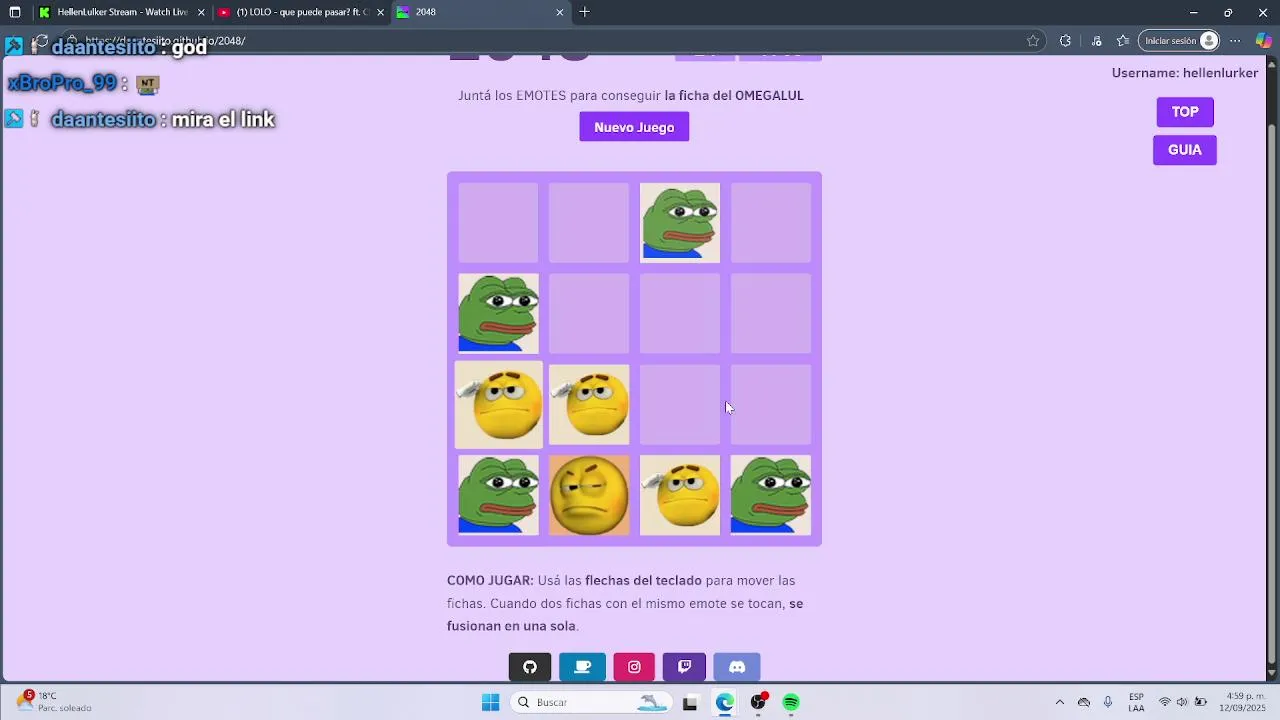Click the microphone tray icon
Viewport: 1280px width, 720px height.
pyautogui.click(x=1108, y=702)
